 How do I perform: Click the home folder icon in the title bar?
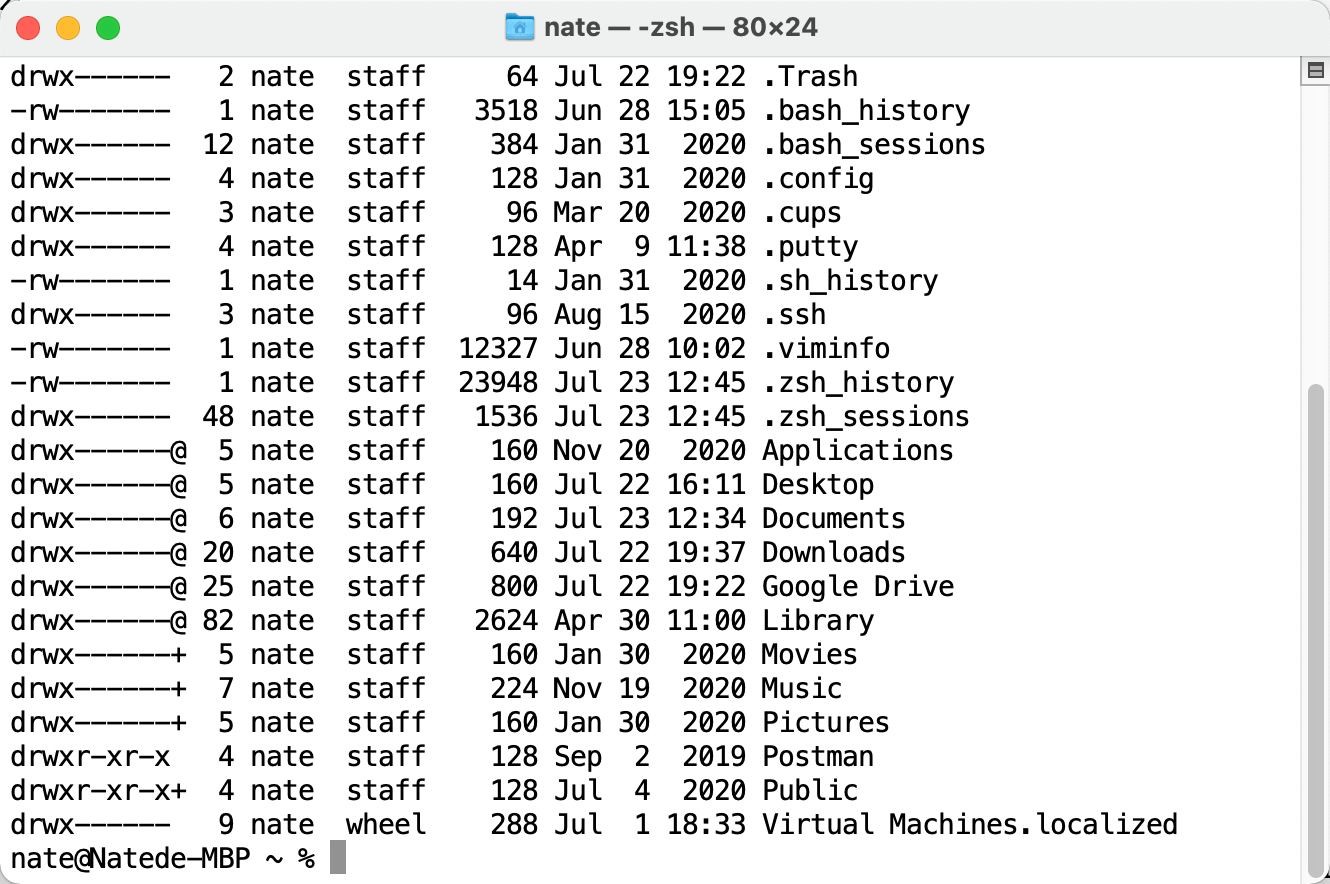pos(520,26)
